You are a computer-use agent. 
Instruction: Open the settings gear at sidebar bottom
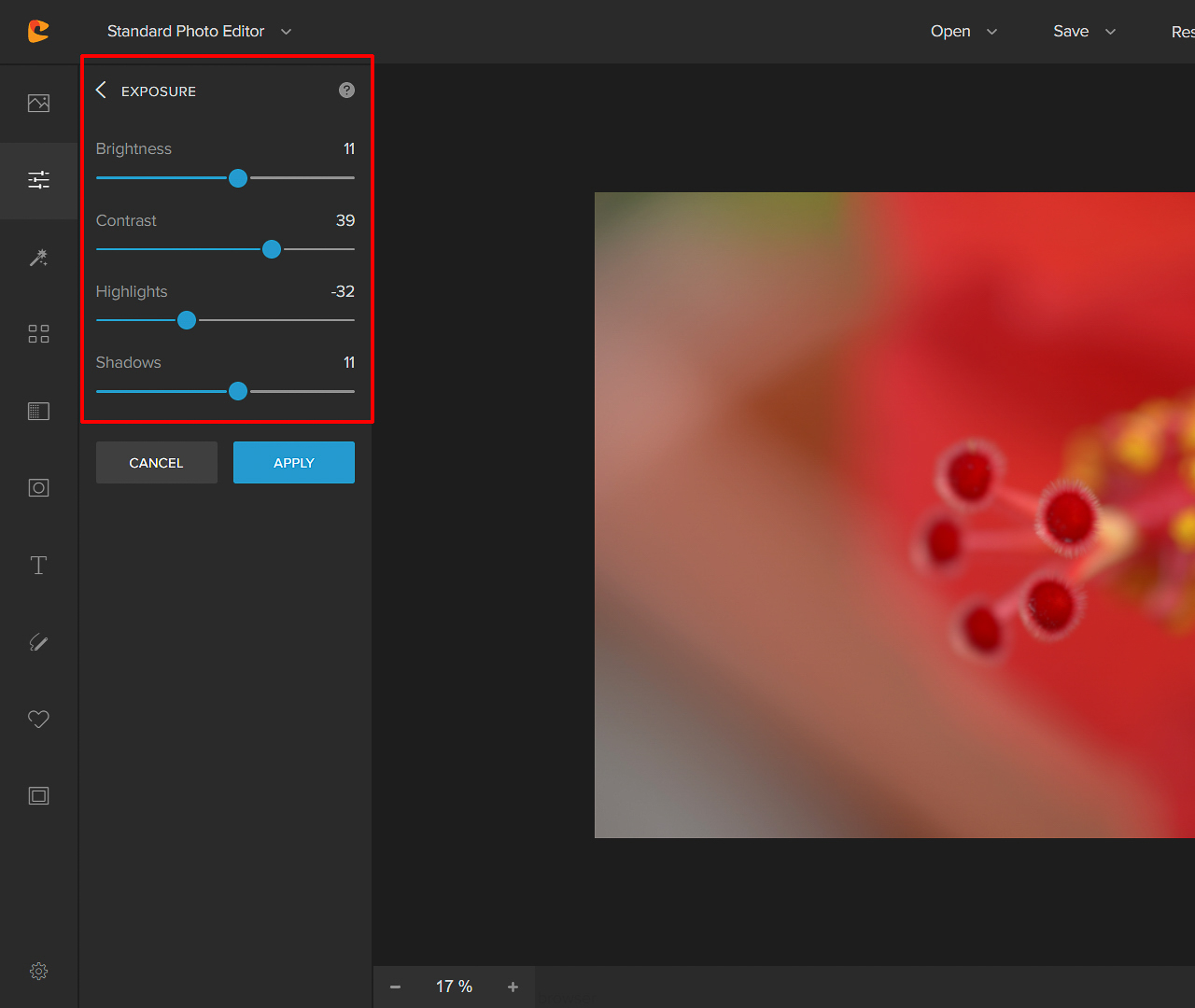[38, 971]
